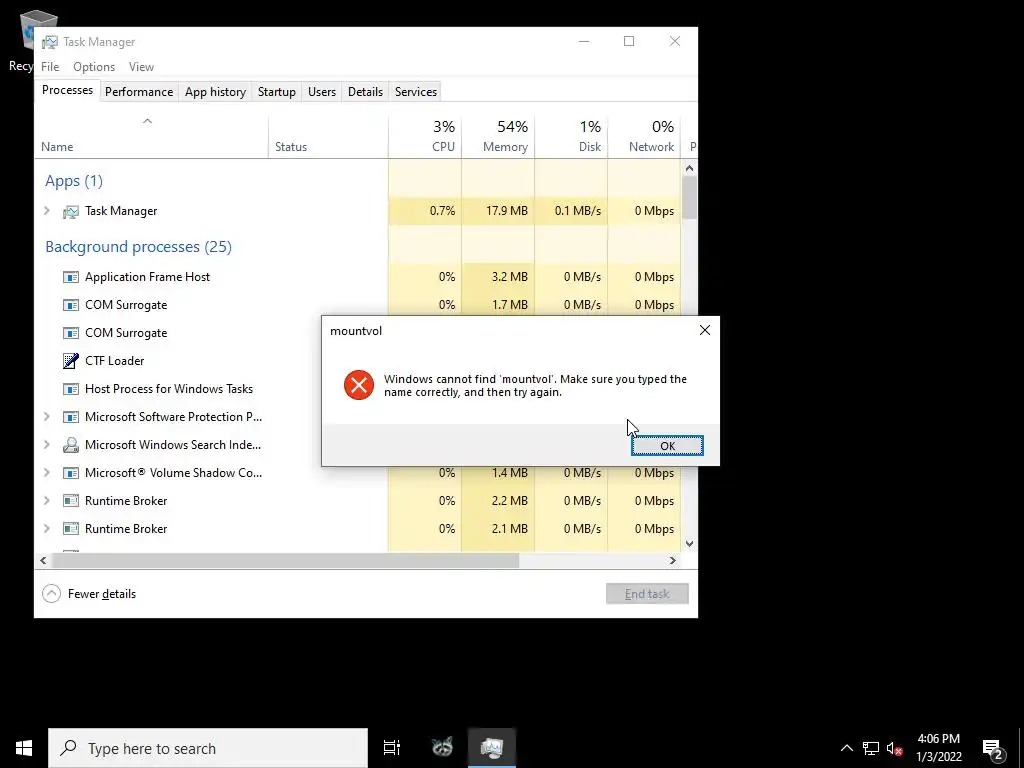Open the Windows Start menu
This screenshot has height=768, width=1024.
pyautogui.click(x=24, y=748)
